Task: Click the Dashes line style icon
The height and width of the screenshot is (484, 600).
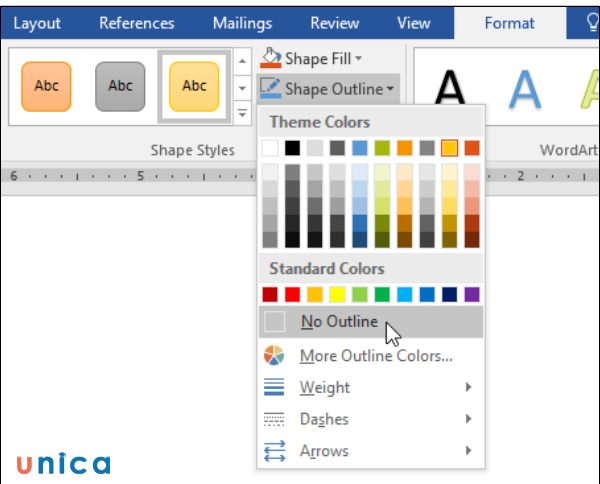Action: coord(273,419)
